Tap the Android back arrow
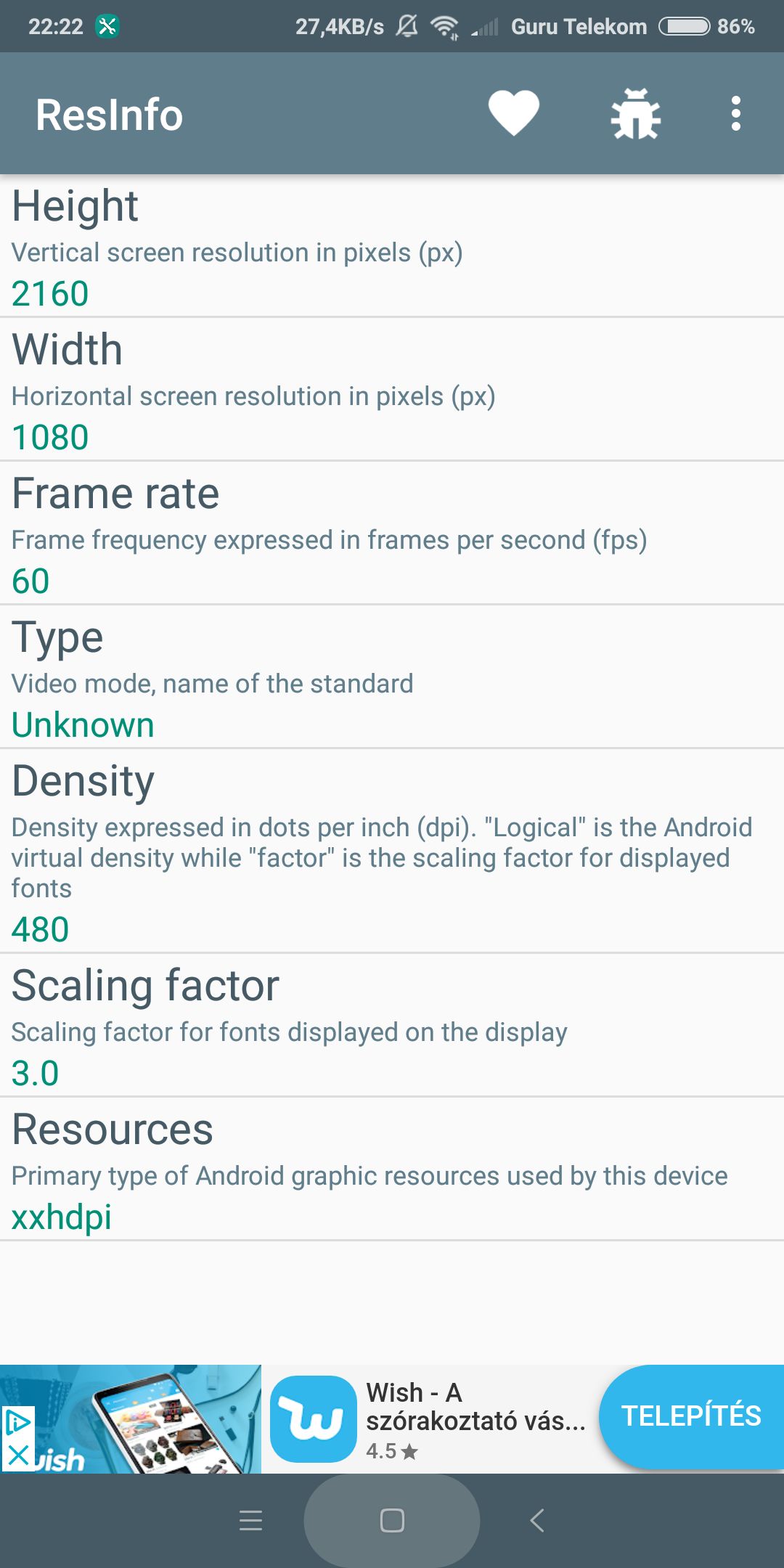784x1568 pixels. coord(537,1520)
